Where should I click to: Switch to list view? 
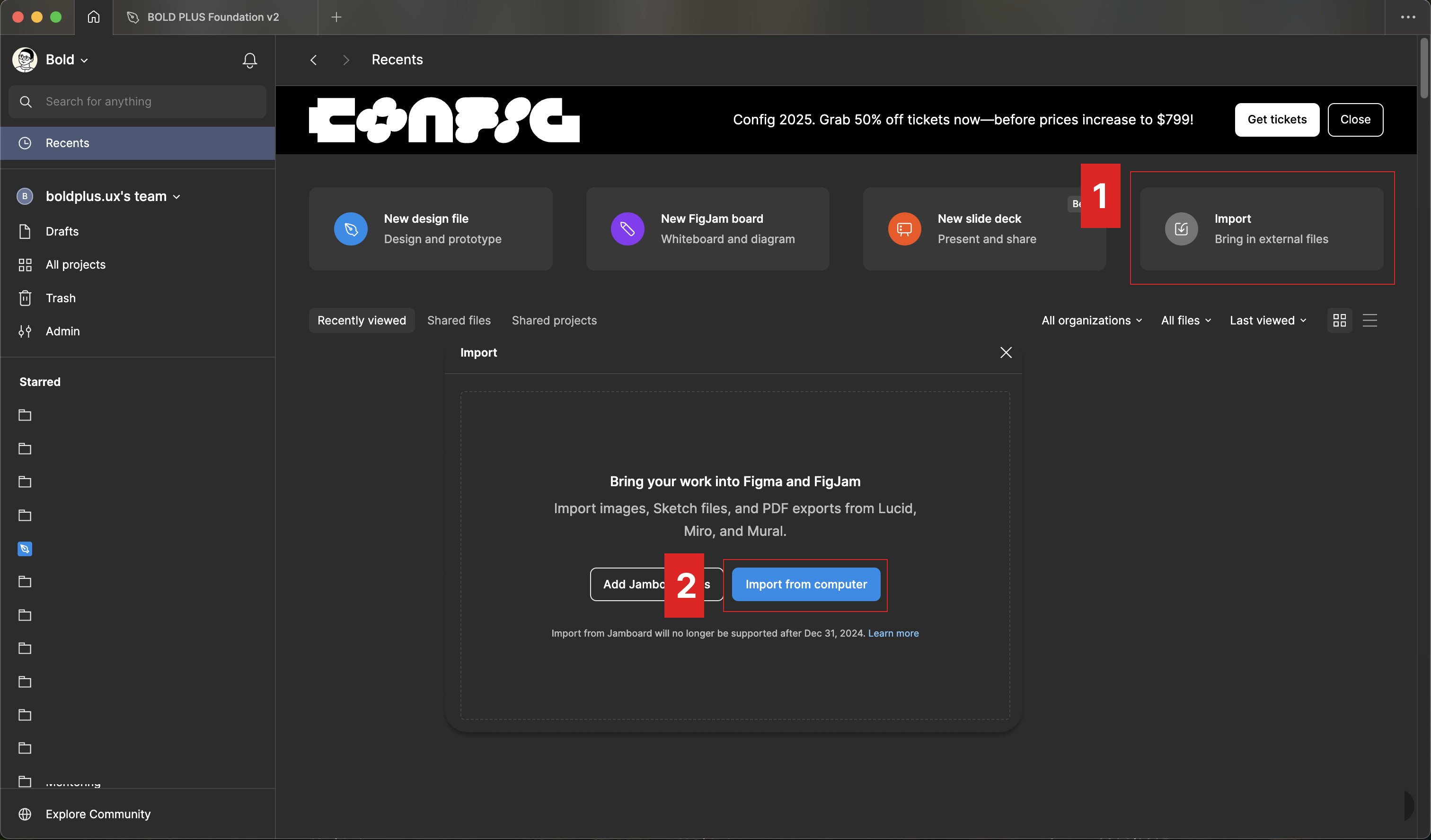pos(1370,320)
